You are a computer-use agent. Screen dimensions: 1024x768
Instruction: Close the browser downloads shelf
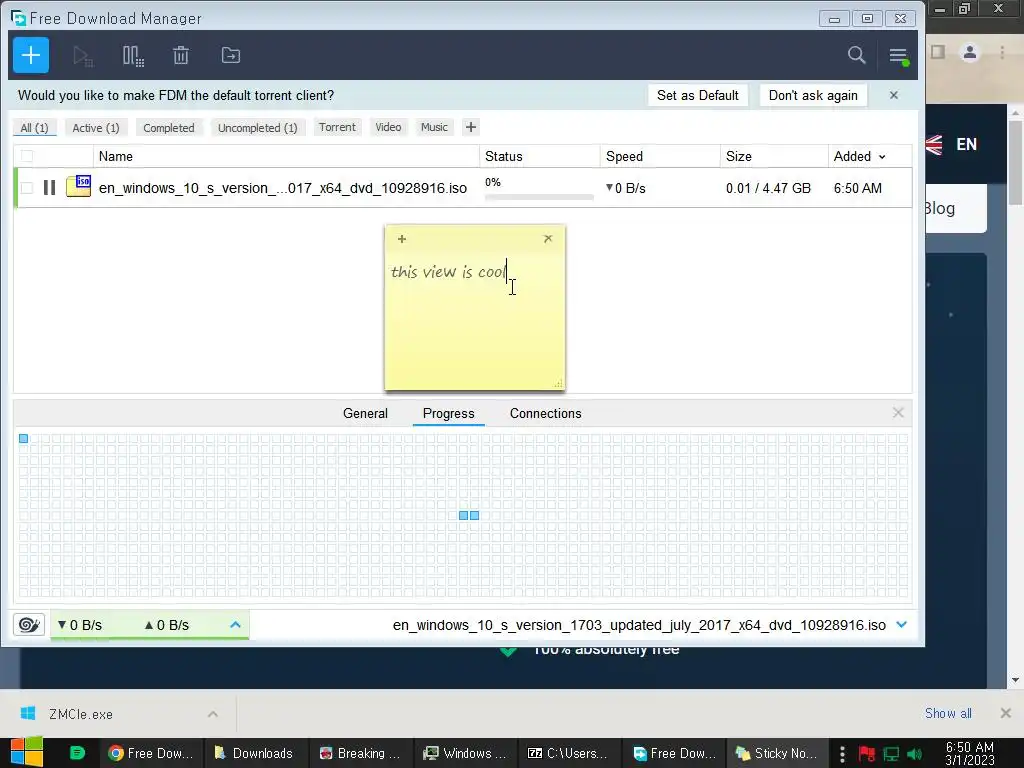pyautogui.click(x=1006, y=713)
